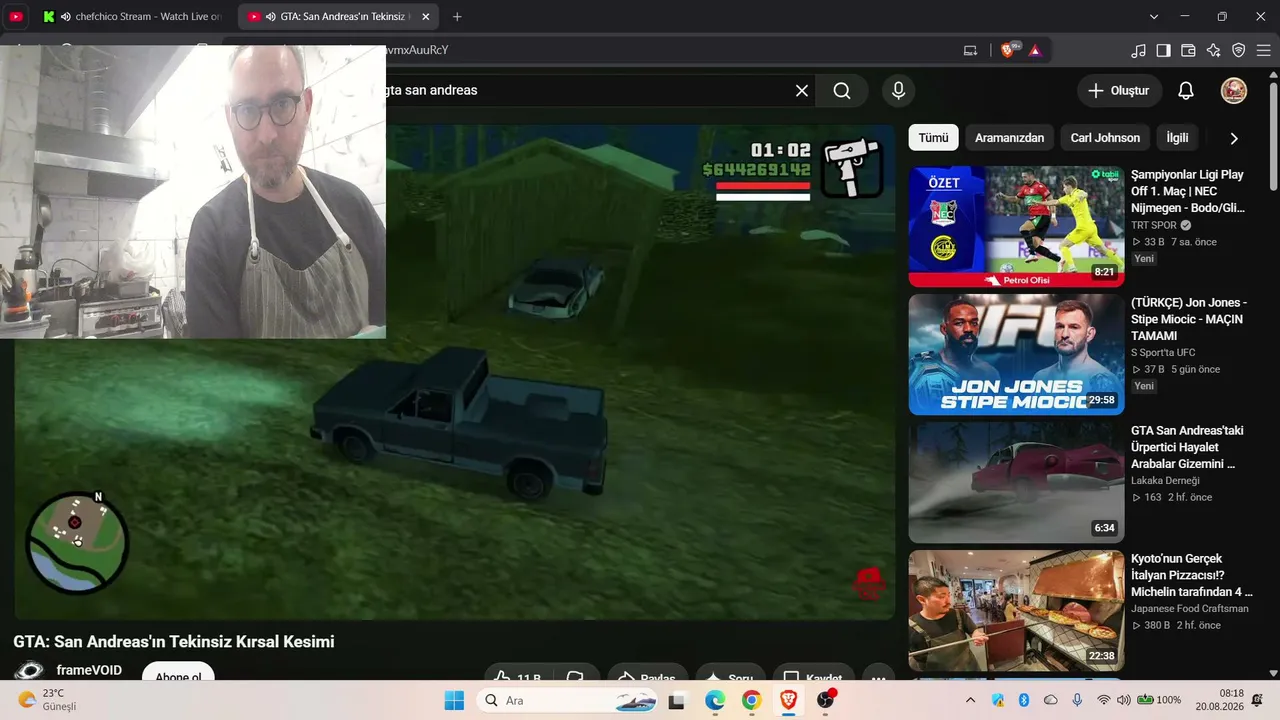
Task: Open Şampiyonlar Ligi Play Off video title
Action: pos(1188,191)
